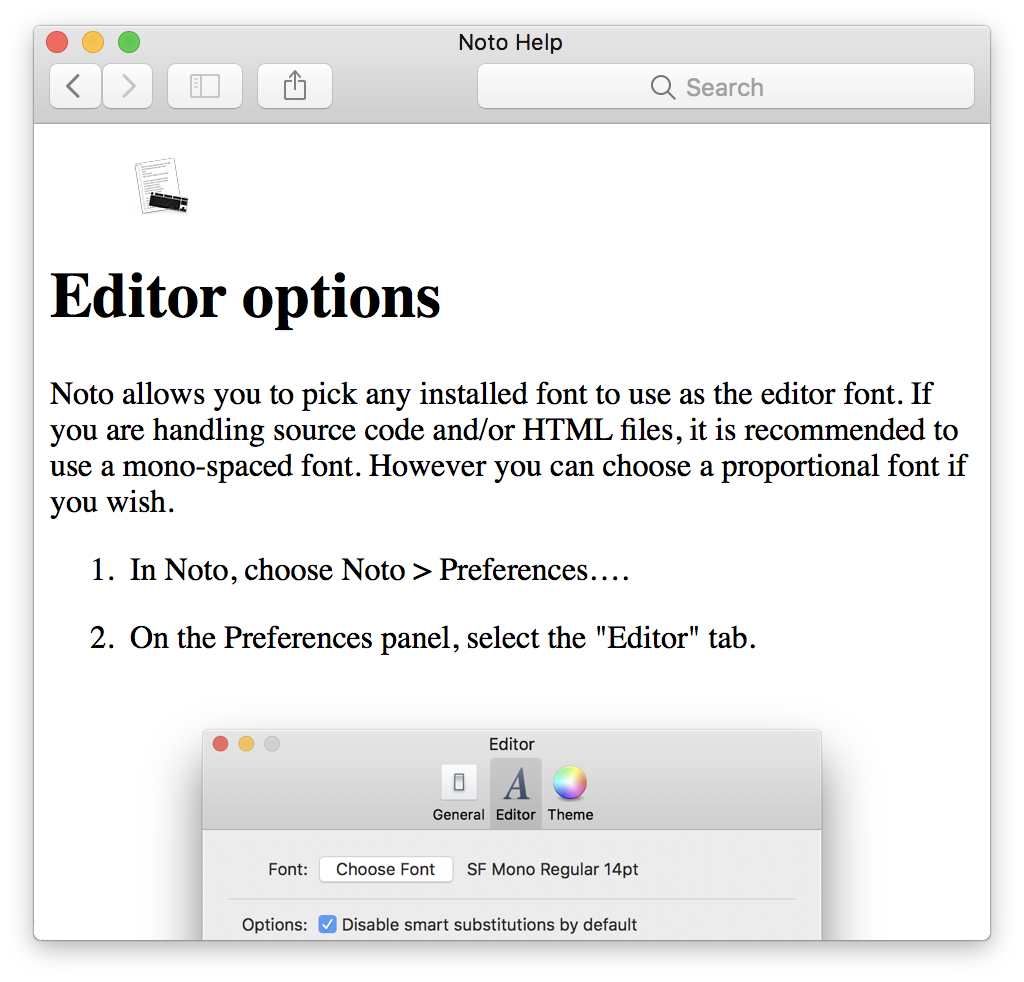Click the Choose Font button
Screen dimensions: 1024x982
[385, 869]
